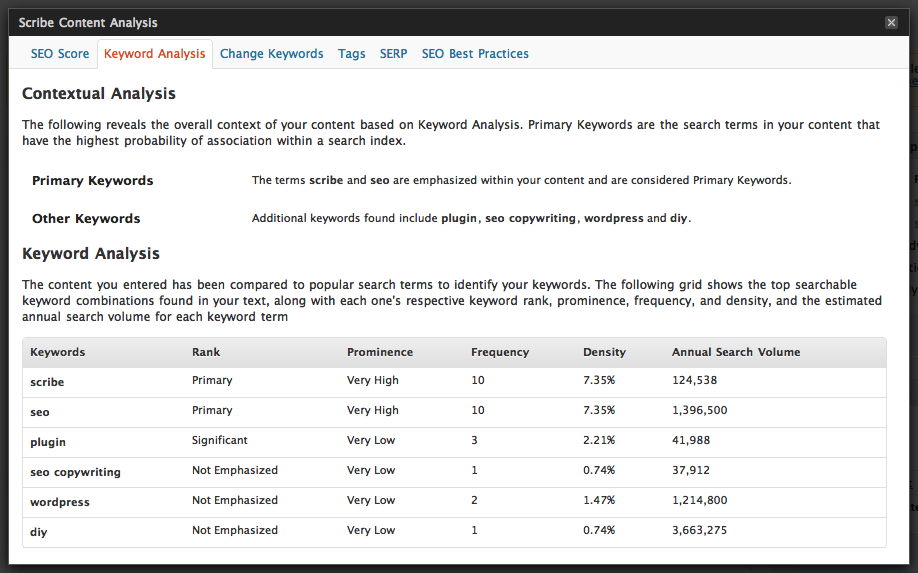Open the Change Keywords tab
The width and height of the screenshot is (918, 573).
point(272,54)
